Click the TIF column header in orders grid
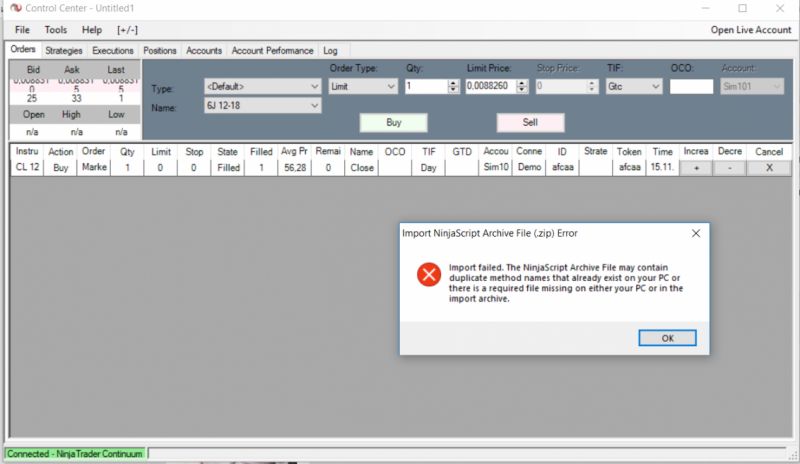The image size is (800, 464). coord(429,152)
